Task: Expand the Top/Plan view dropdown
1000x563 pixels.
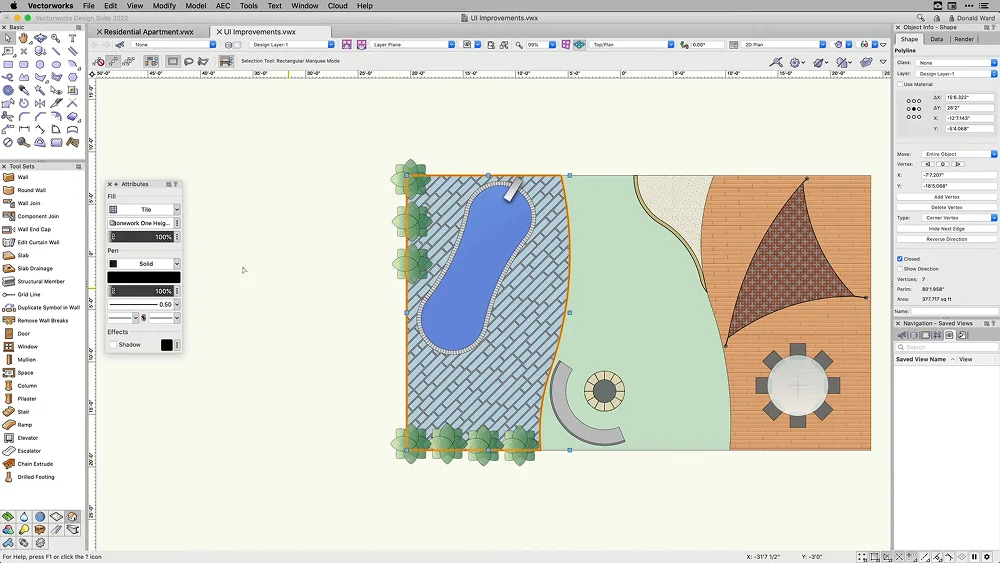Action: (632, 45)
